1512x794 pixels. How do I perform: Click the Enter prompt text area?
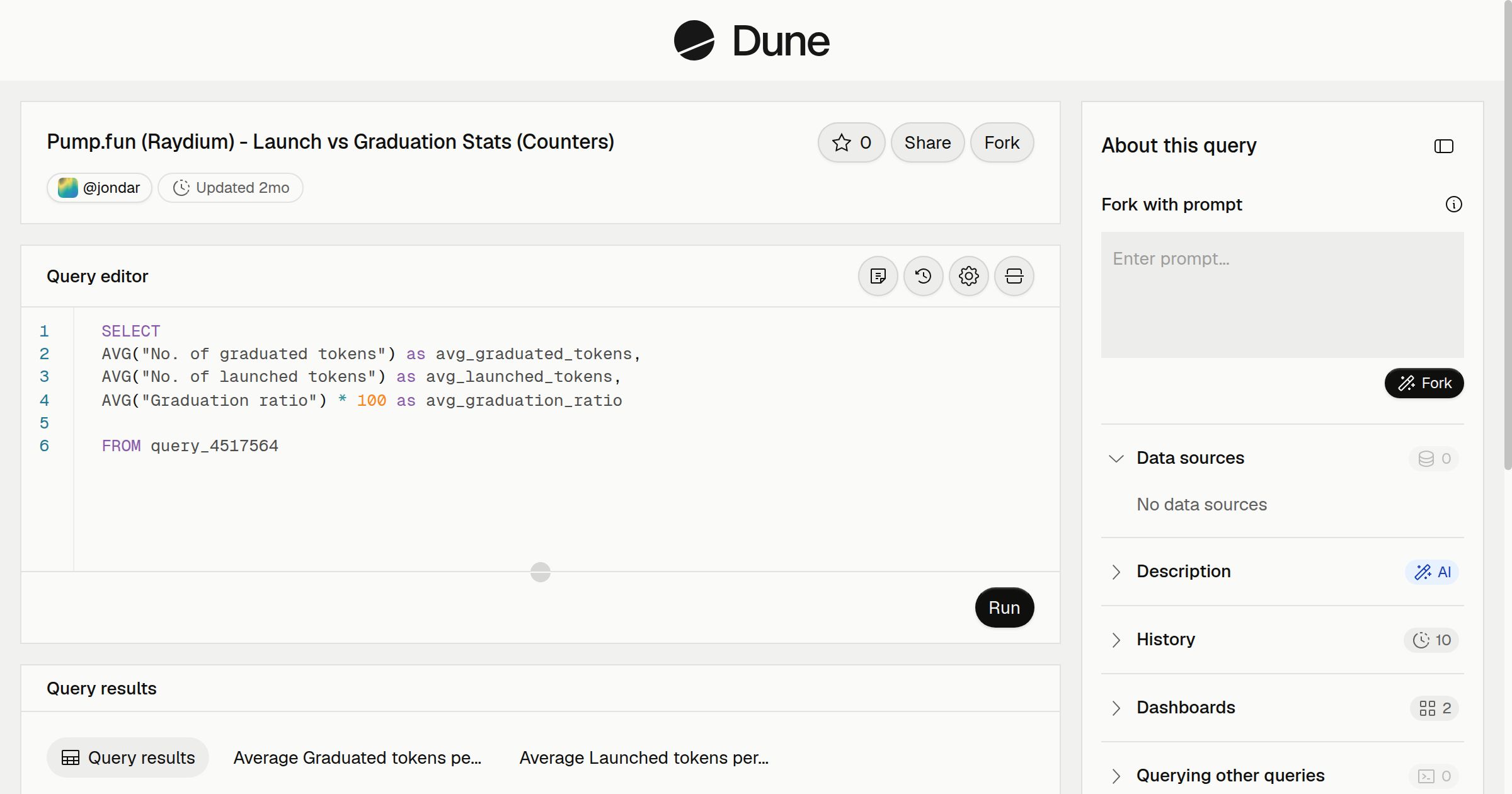1282,295
